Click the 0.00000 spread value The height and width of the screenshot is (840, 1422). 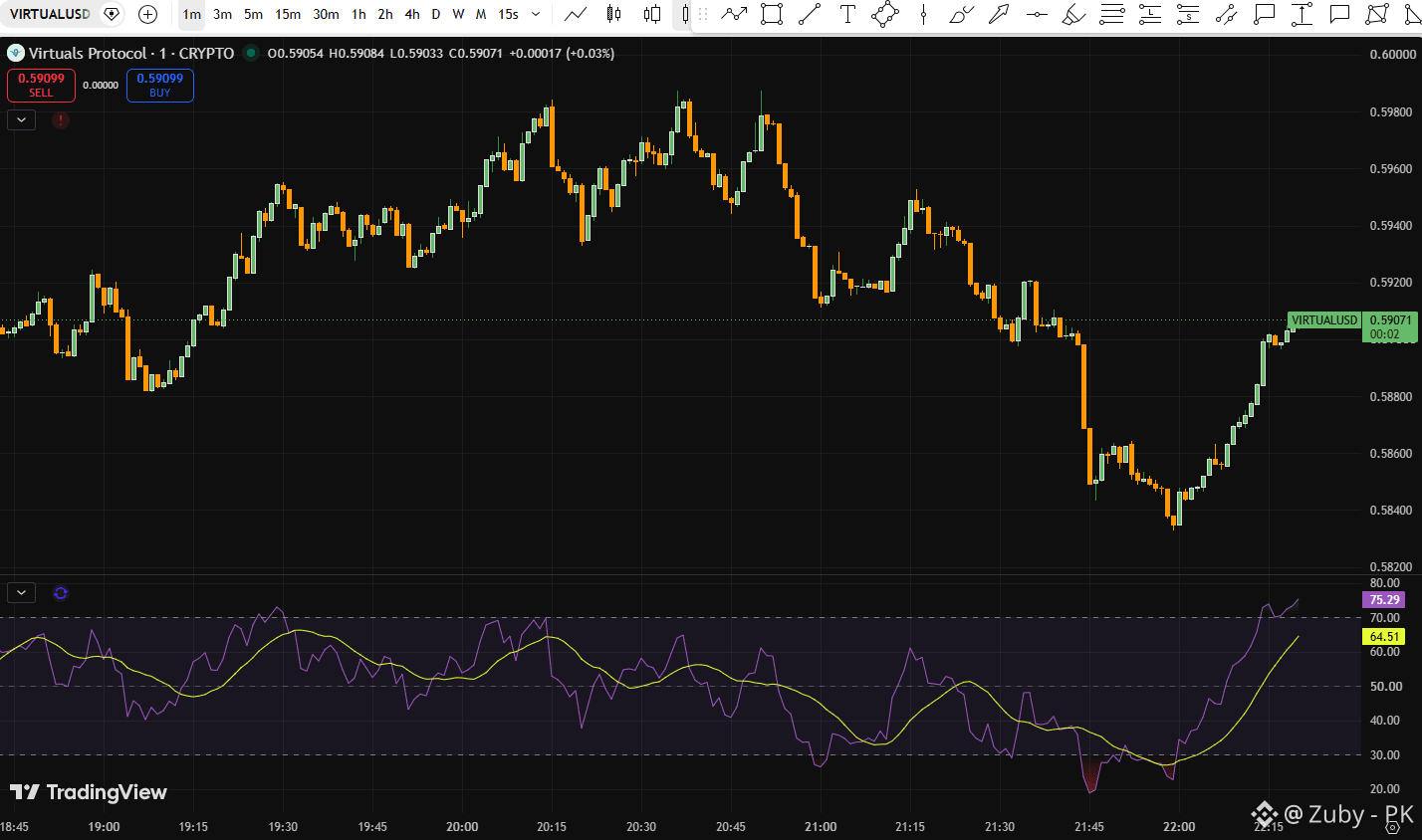101,86
